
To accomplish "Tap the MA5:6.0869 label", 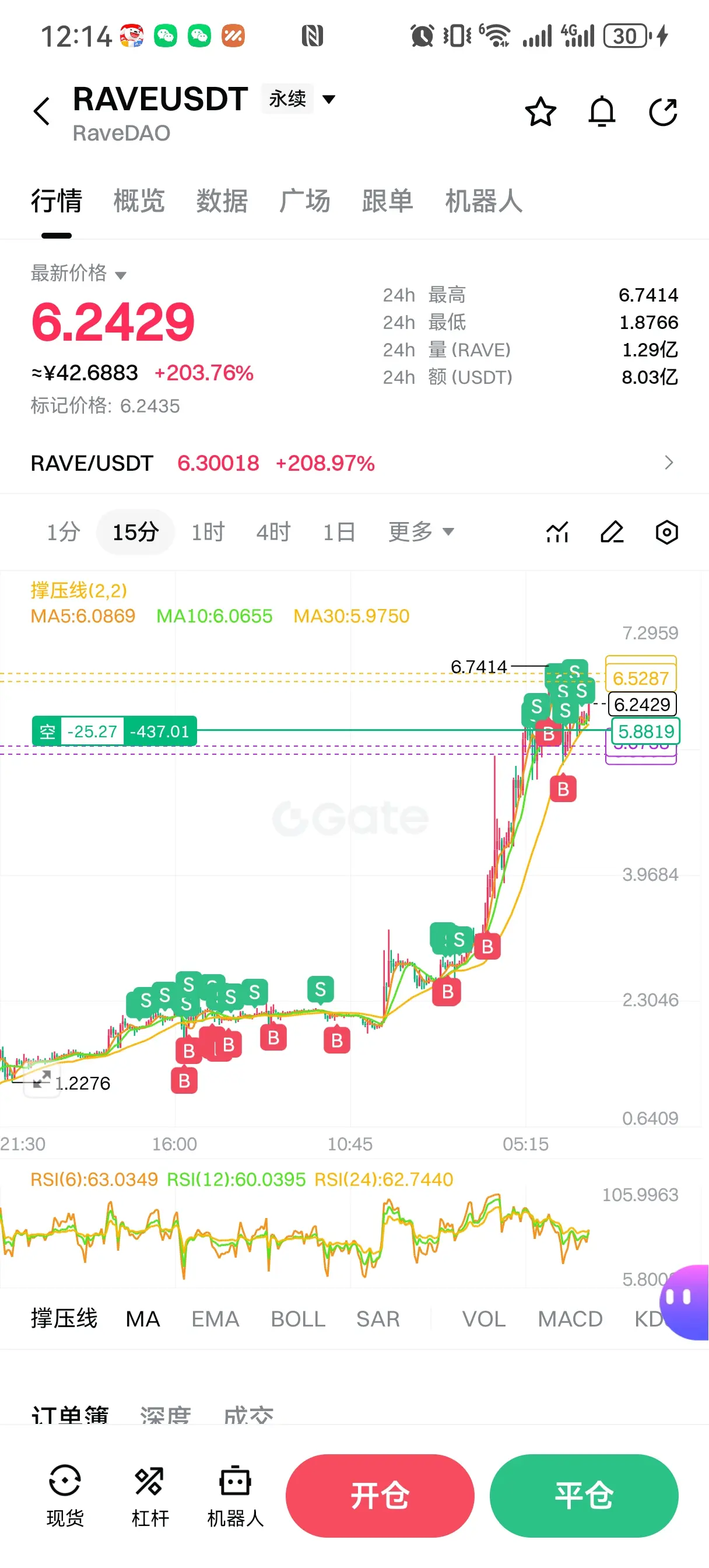I will coord(83,616).
